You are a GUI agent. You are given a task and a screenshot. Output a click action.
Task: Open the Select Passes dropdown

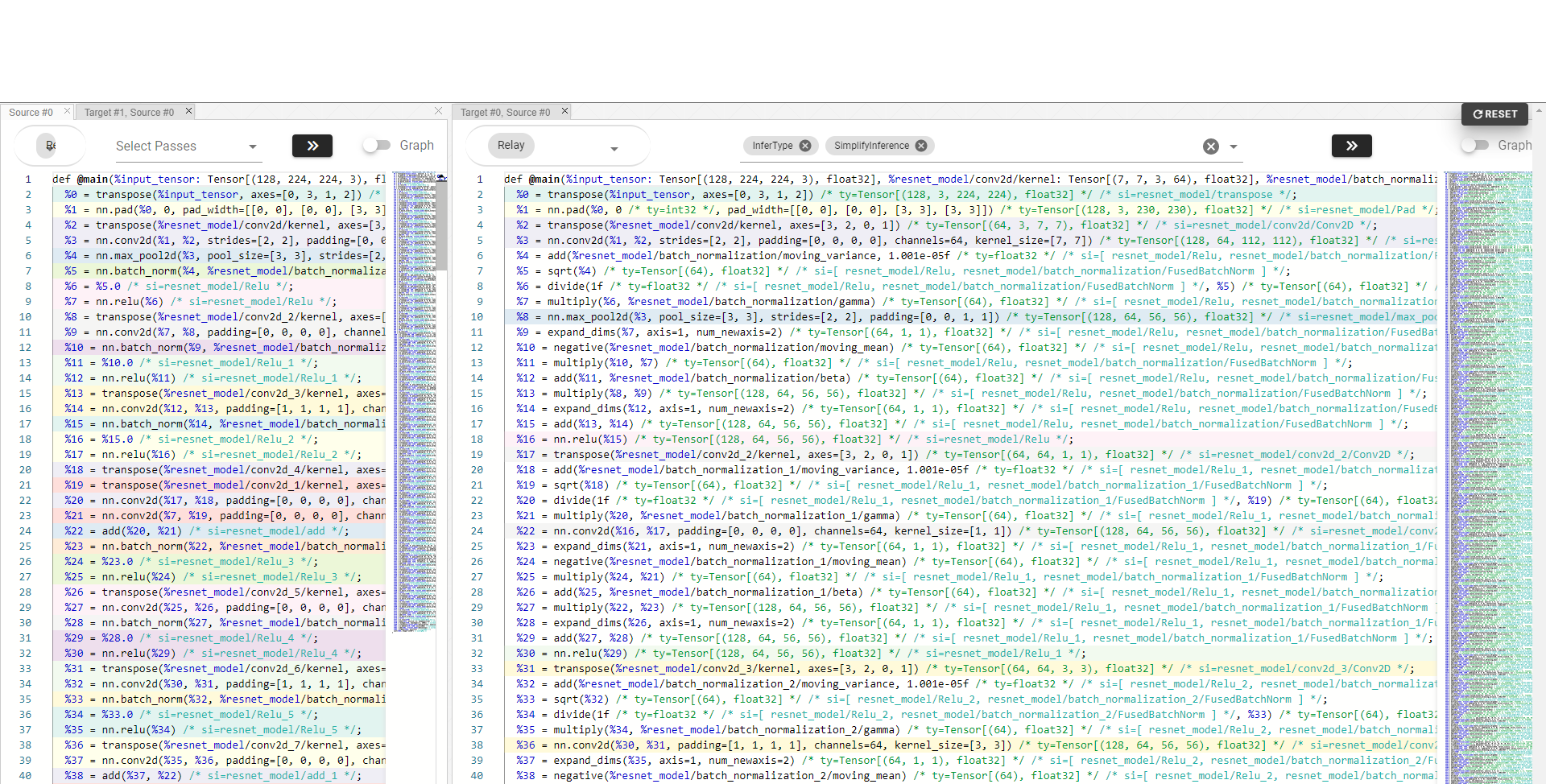click(x=185, y=146)
